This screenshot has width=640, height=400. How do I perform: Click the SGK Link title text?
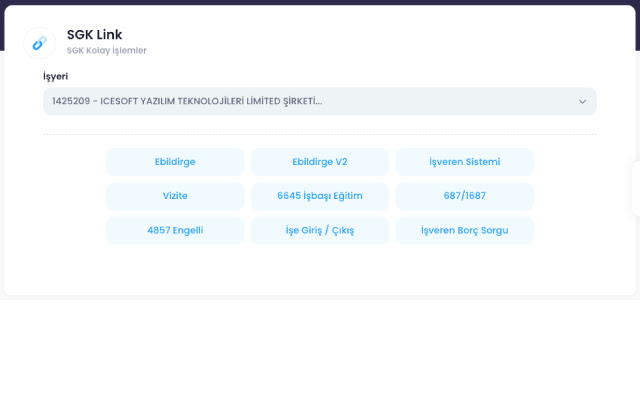point(94,35)
